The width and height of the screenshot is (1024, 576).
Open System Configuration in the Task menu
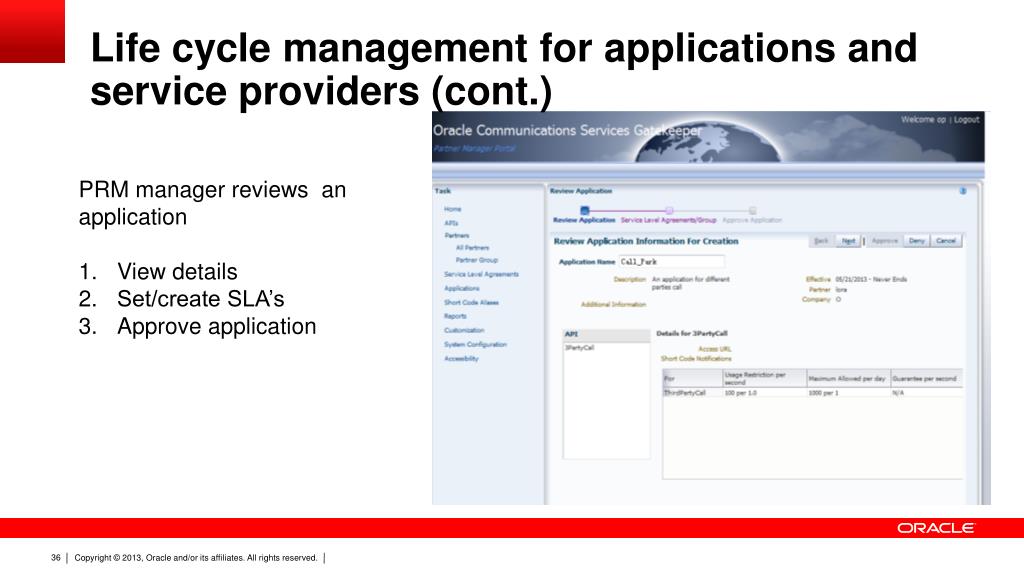475,344
